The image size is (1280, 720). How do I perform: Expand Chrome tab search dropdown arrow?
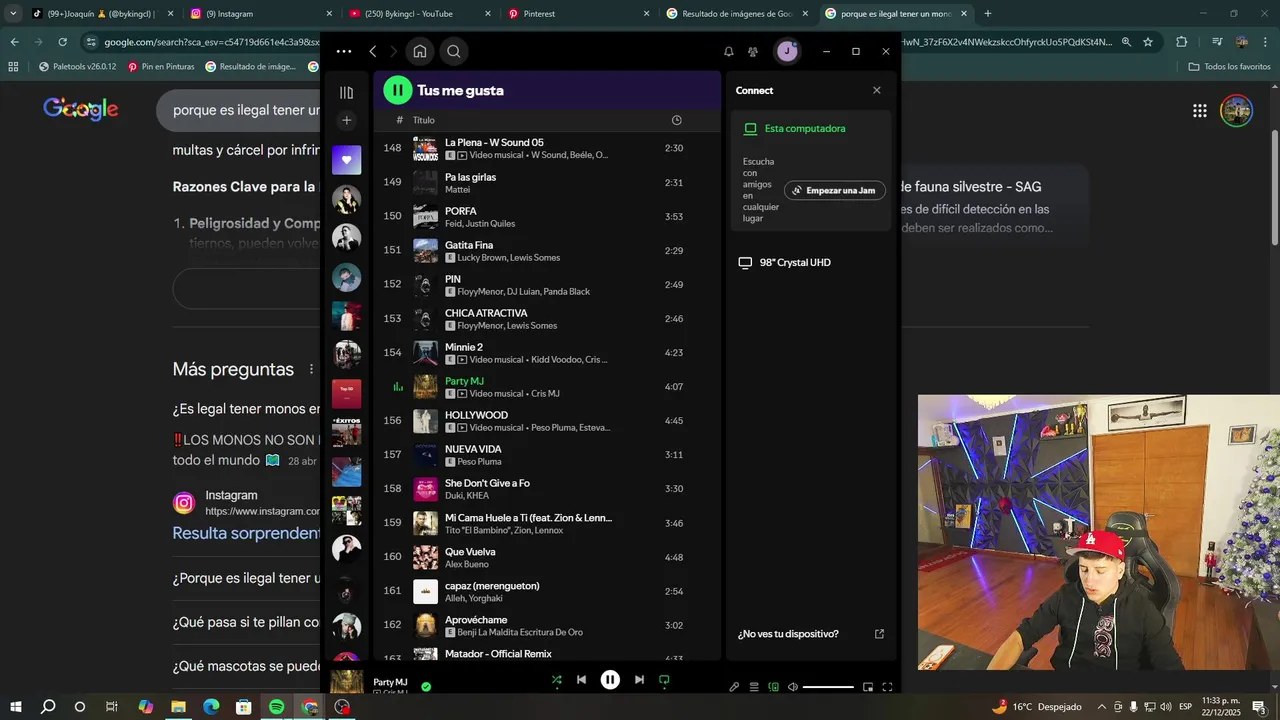coord(13,14)
